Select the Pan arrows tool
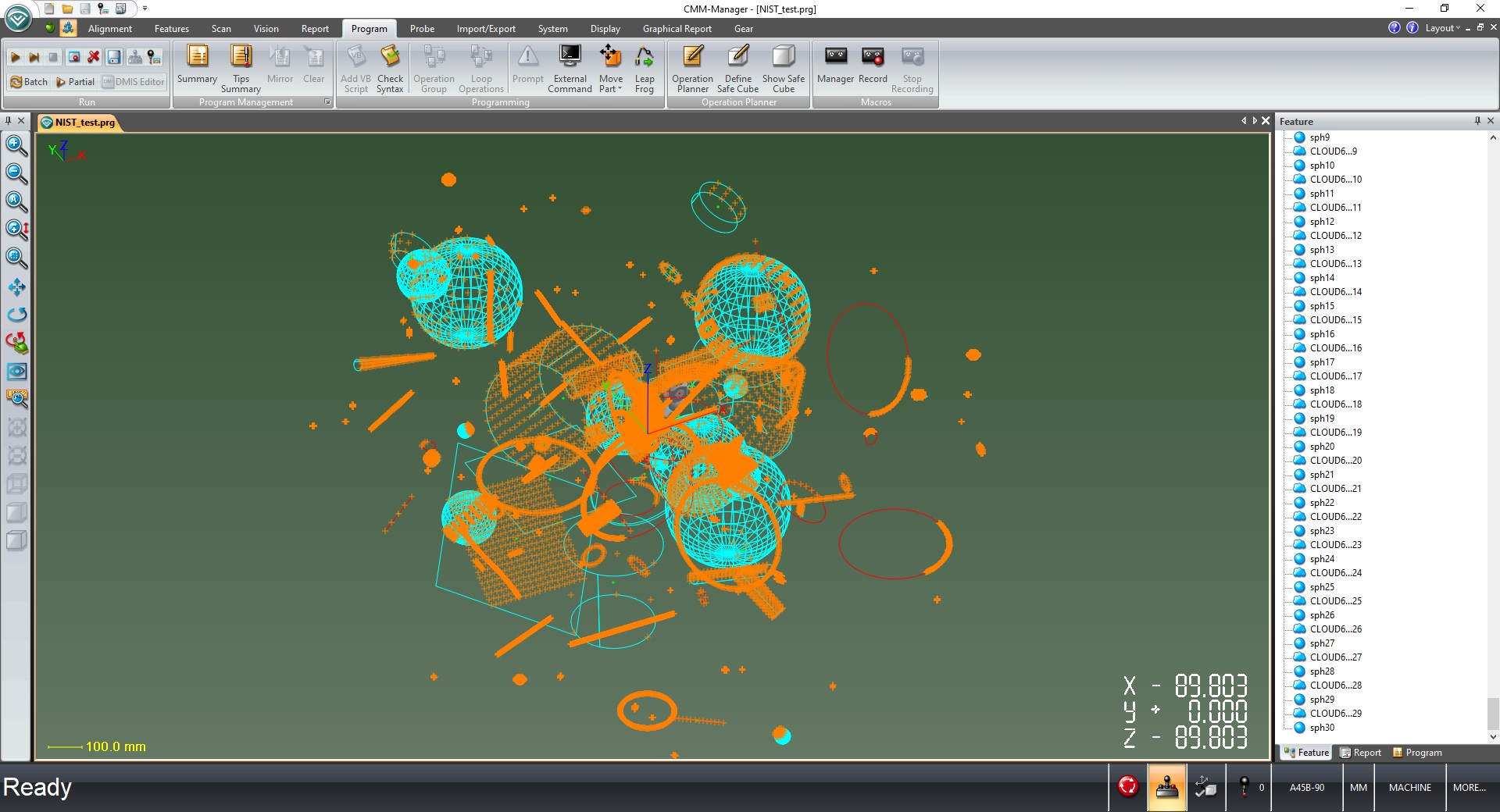Screen dimensions: 1500x812 (x=16, y=287)
